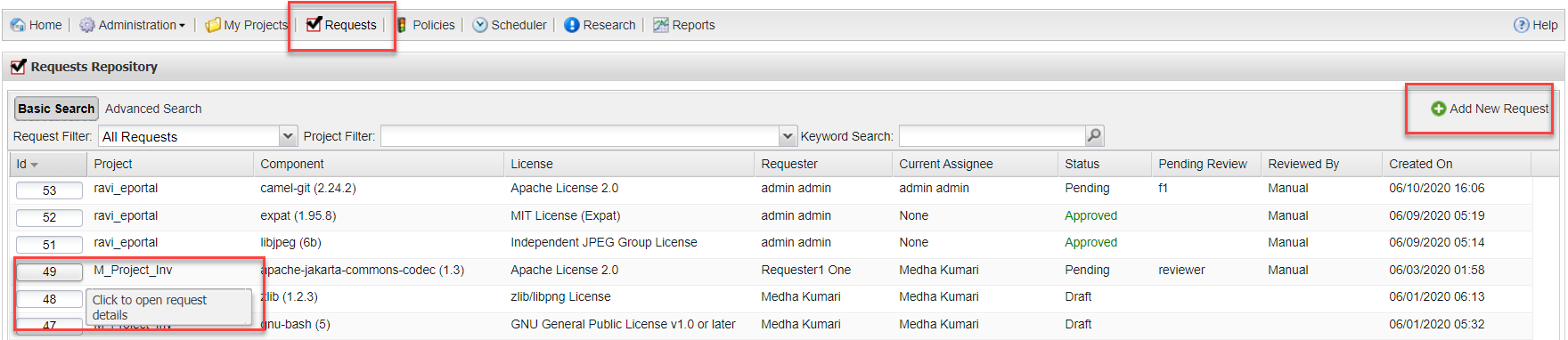The width and height of the screenshot is (1568, 340).
Task: Open the Scheduler clock icon
Action: tap(480, 25)
